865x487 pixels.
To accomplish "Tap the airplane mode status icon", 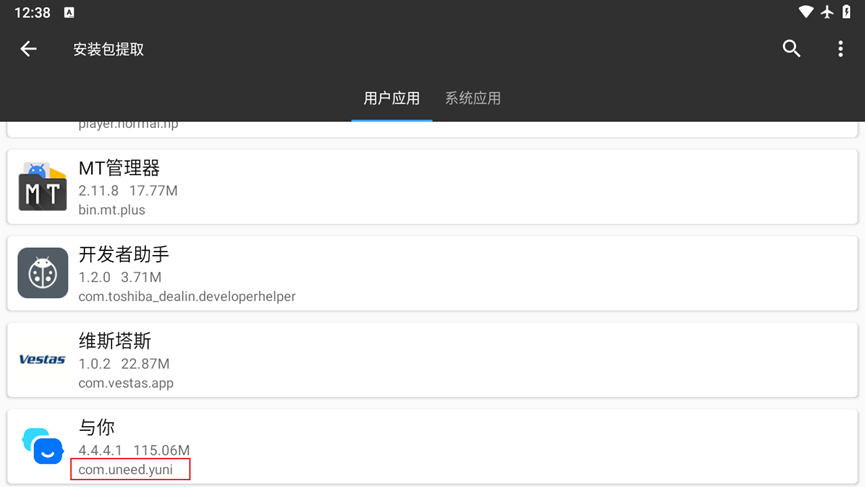I will tap(827, 12).
